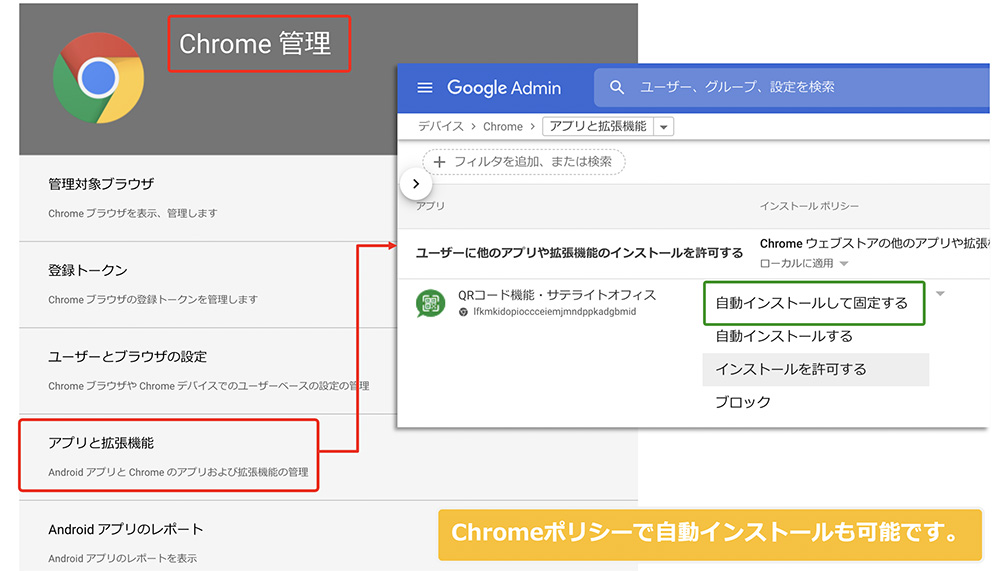Click the QRコード機能 app icon
Screen dimensions: 1000x571
[x=430, y=303]
